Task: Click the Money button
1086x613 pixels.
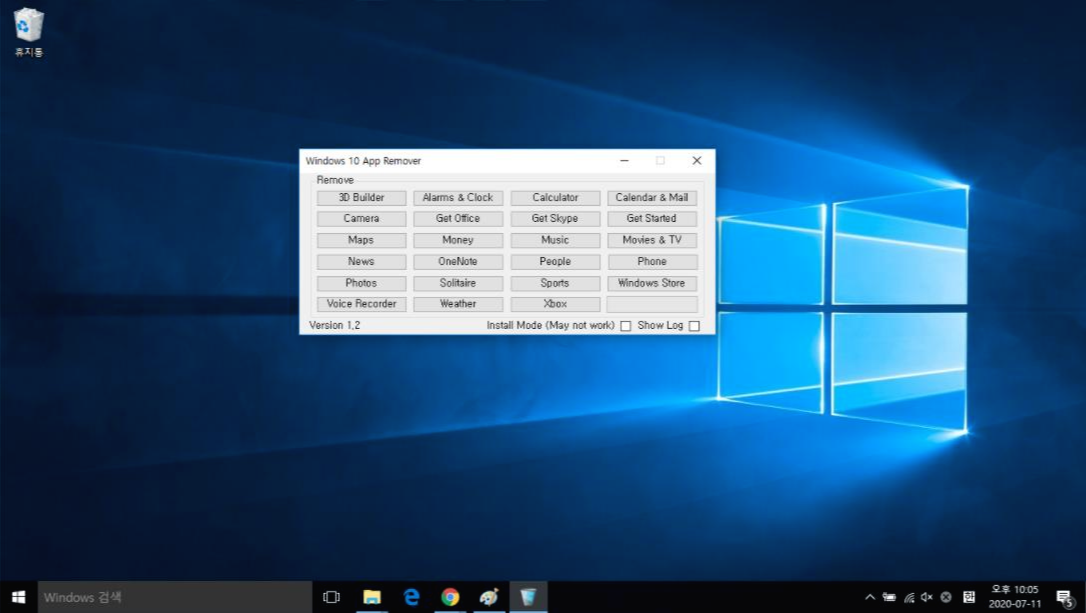Action: [x=458, y=240]
